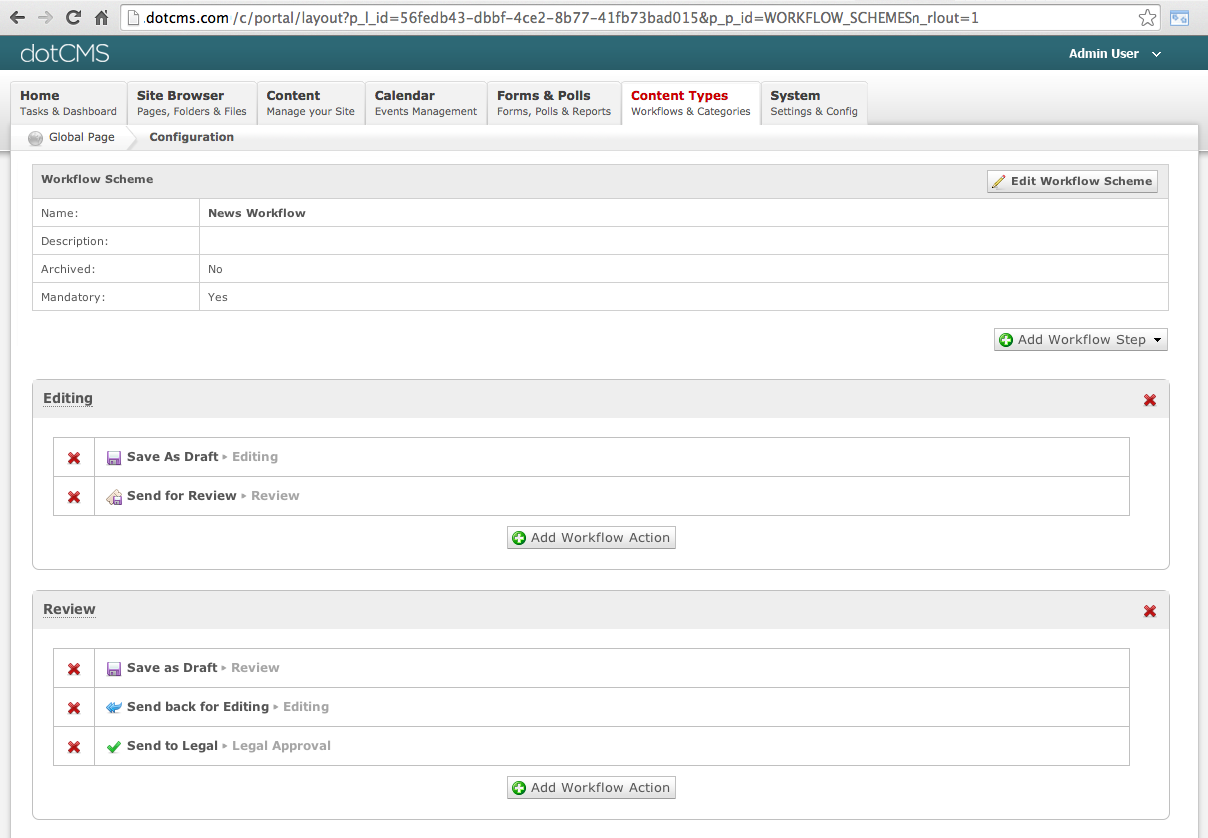Remove the Send for Review action
Viewport: 1208px width, 838px height.
point(74,497)
